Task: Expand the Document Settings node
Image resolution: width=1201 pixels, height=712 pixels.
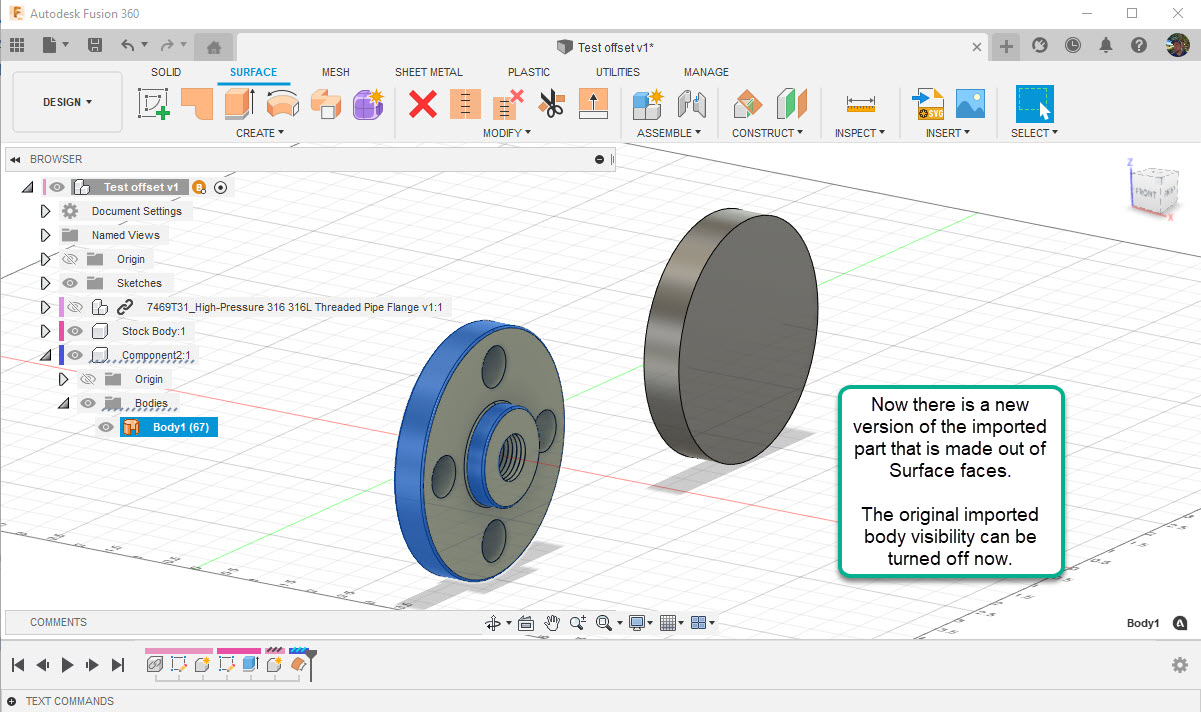Action: click(x=45, y=211)
